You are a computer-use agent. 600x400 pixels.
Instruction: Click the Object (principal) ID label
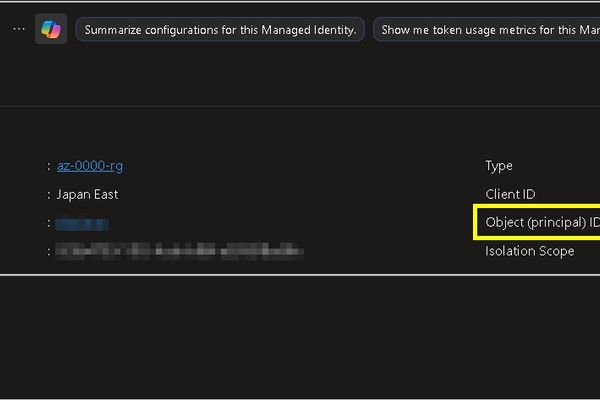tap(542, 222)
